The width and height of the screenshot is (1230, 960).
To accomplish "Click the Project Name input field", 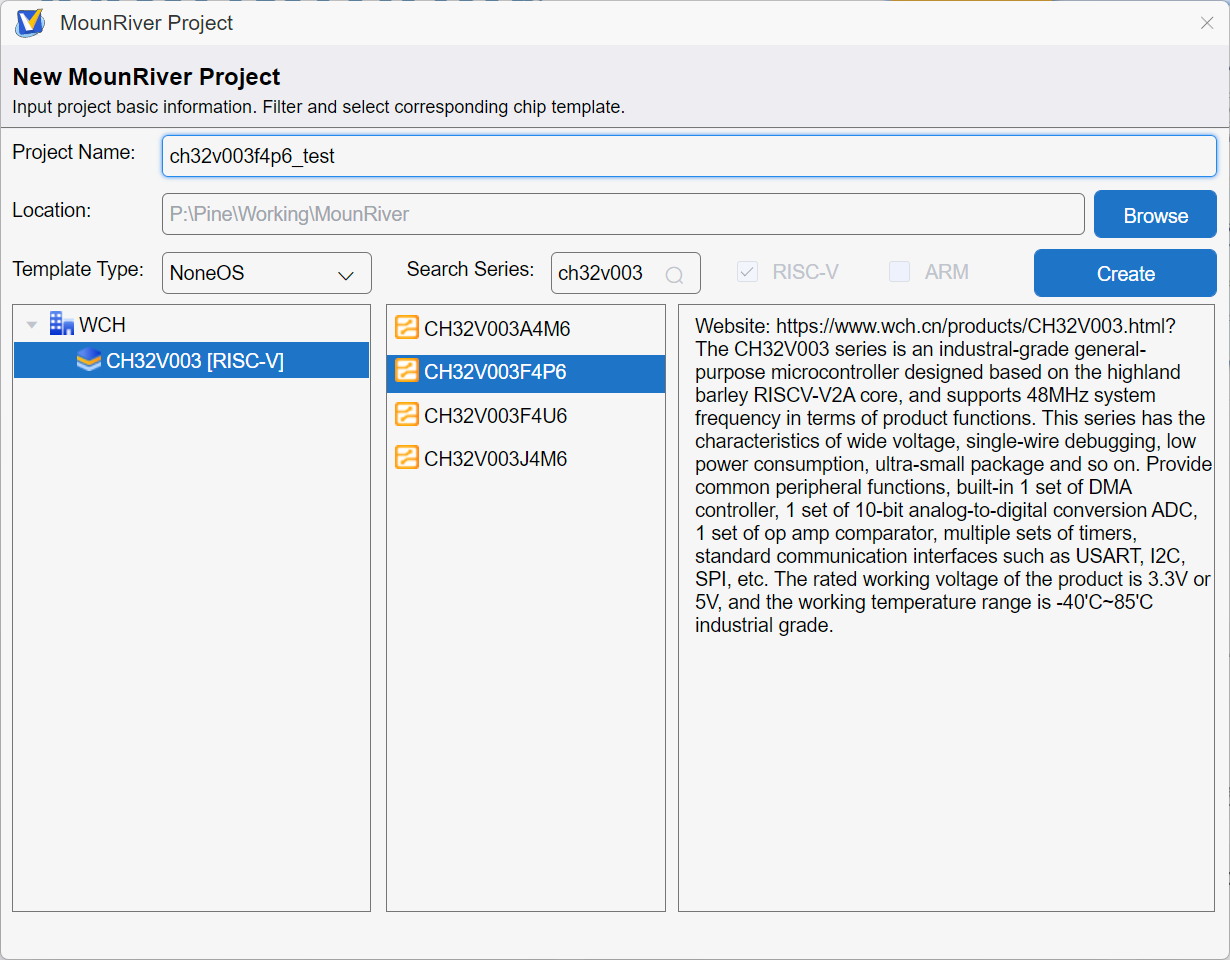I will point(689,156).
